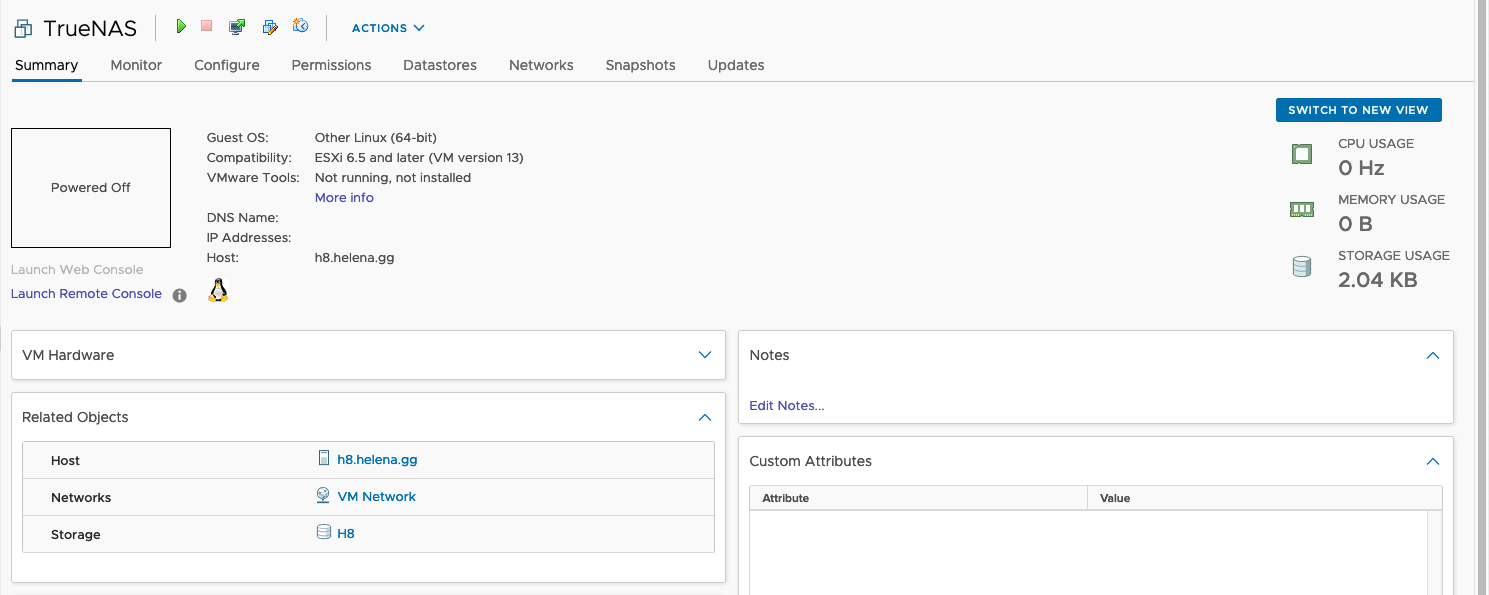Click the launch console monitor icon

(237, 27)
